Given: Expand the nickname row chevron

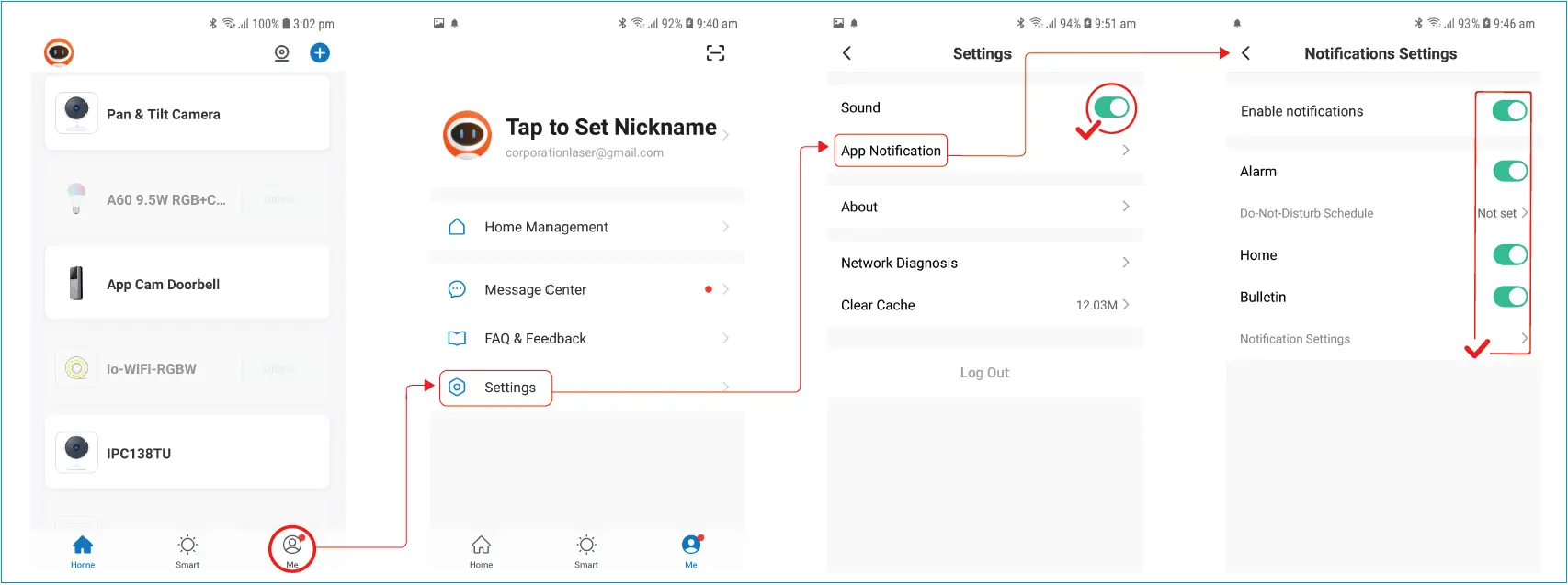Looking at the screenshot, I should click(726, 135).
